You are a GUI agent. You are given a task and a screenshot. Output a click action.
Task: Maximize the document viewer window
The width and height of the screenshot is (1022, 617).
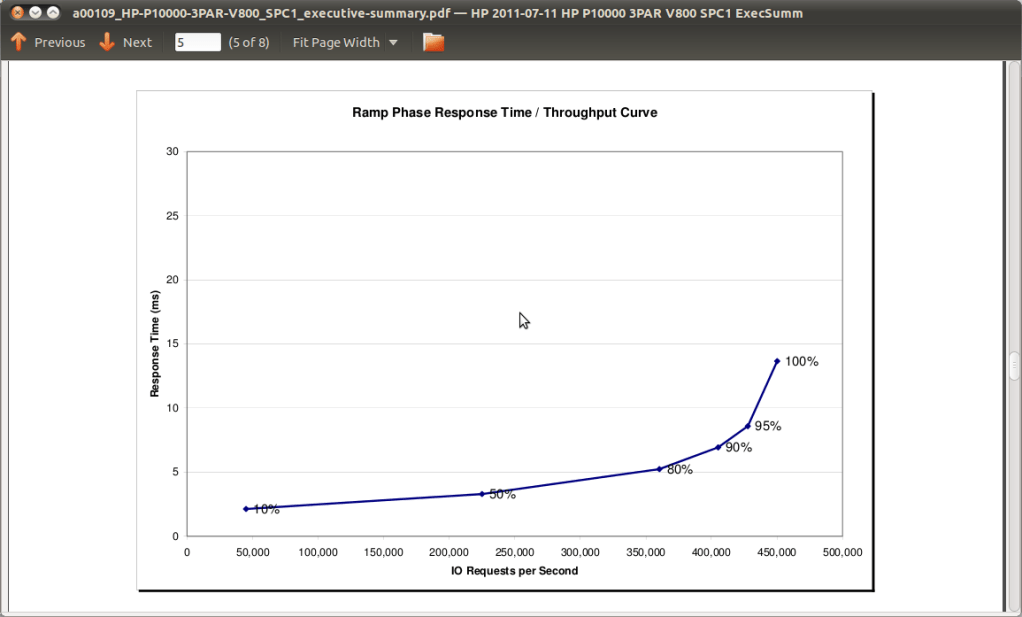53,13
